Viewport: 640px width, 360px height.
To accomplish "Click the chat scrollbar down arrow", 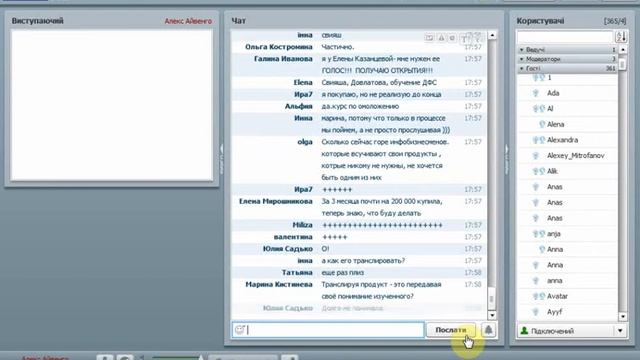I will tap(492, 315).
